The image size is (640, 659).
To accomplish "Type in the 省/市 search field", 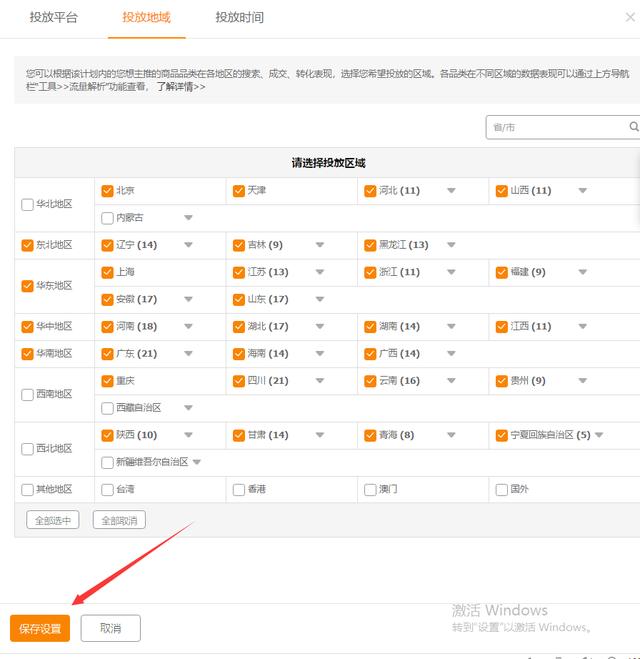I will [555, 128].
